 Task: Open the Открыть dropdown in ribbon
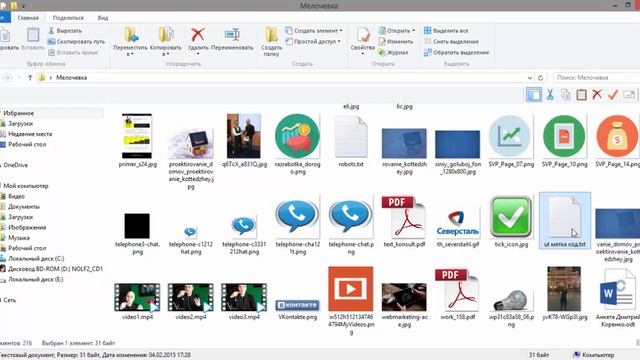point(397,31)
